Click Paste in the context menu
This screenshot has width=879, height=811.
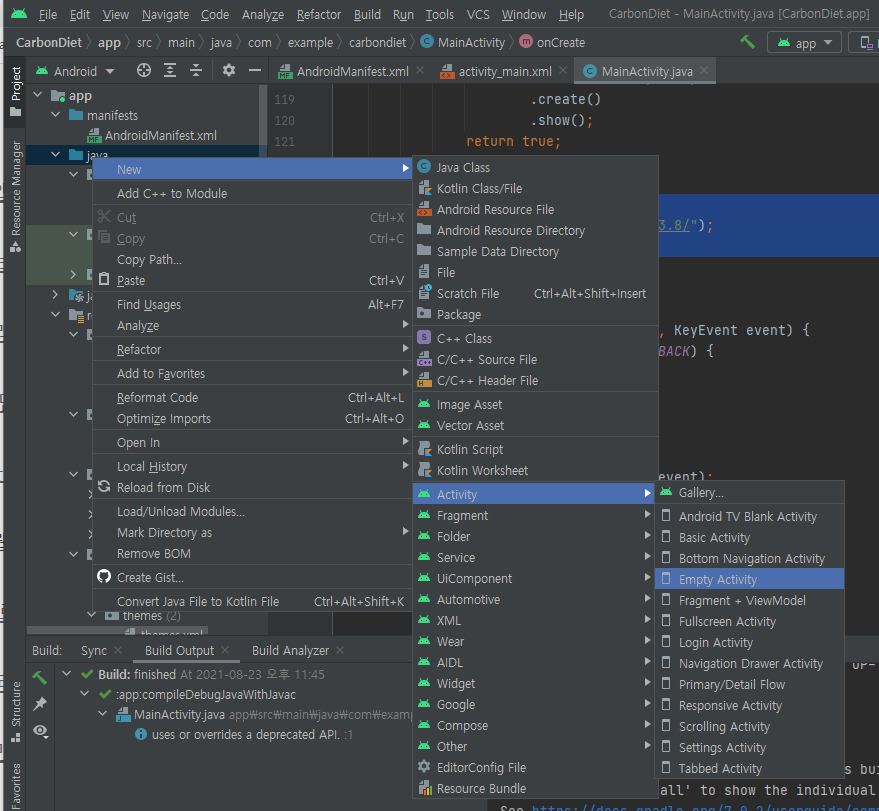pyautogui.click(x=252, y=281)
